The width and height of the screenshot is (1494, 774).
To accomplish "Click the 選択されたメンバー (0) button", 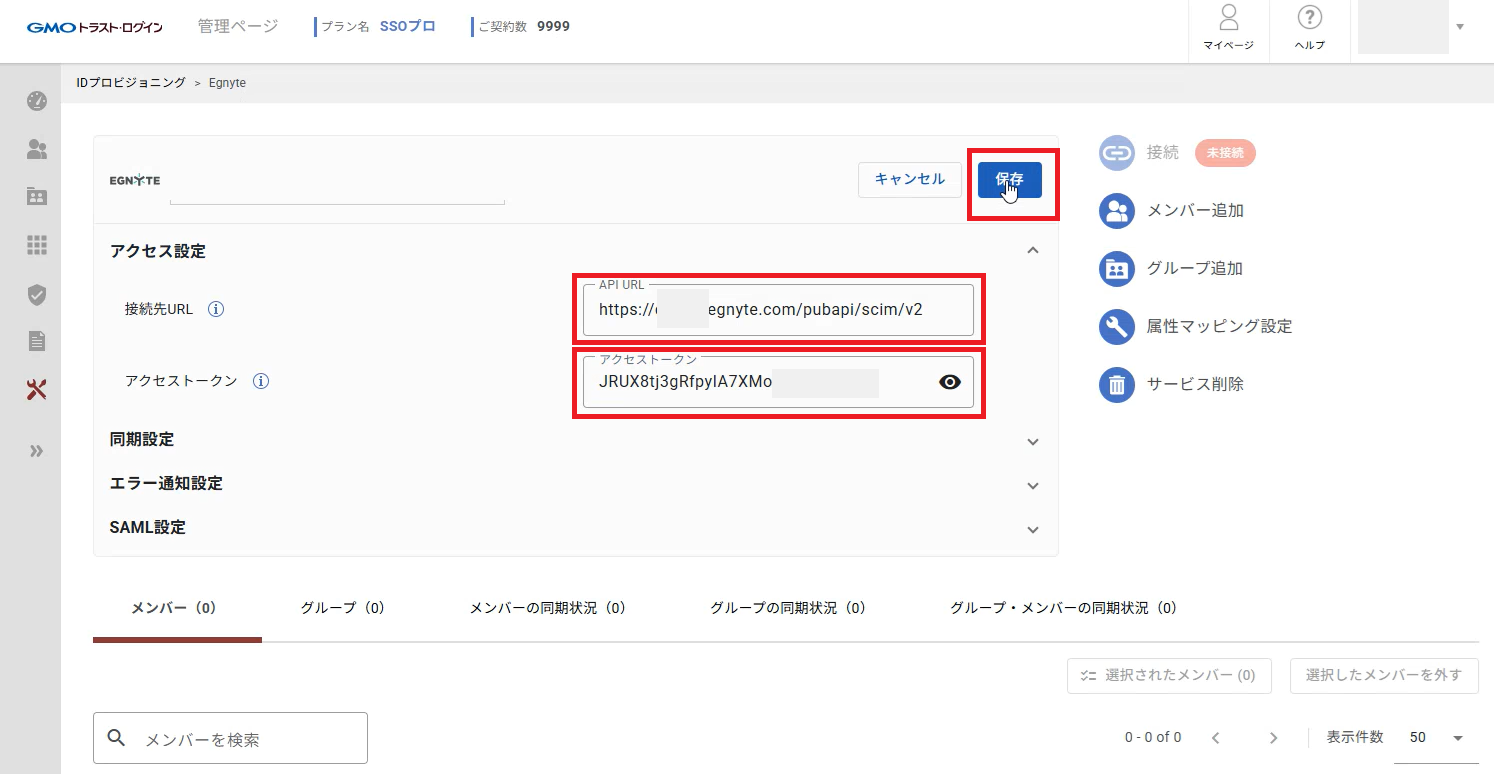I will [1169, 675].
